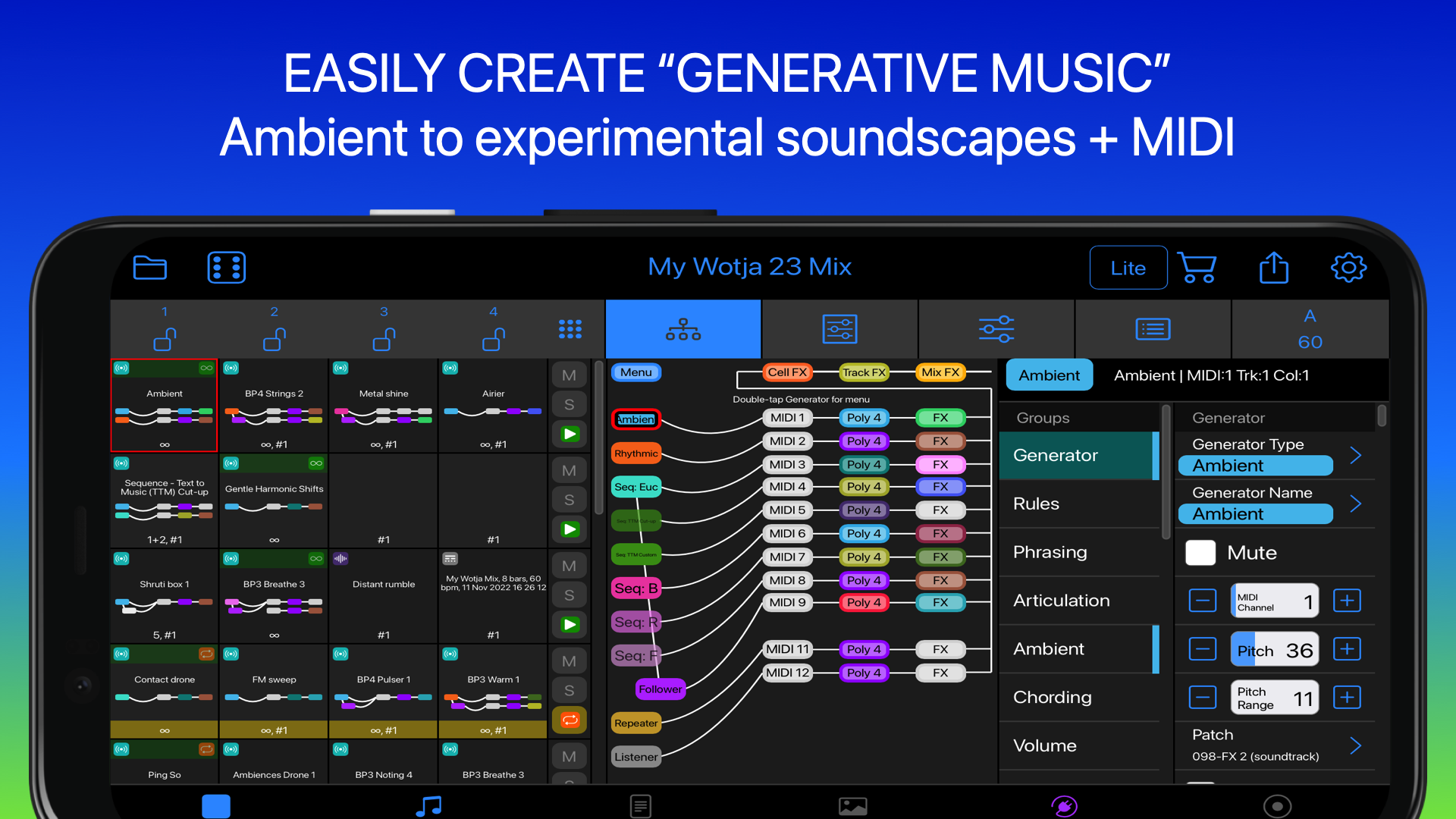The width and height of the screenshot is (1456, 819).
Task: Select the plug icon in the bottom bar
Action: [x=1065, y=806]
